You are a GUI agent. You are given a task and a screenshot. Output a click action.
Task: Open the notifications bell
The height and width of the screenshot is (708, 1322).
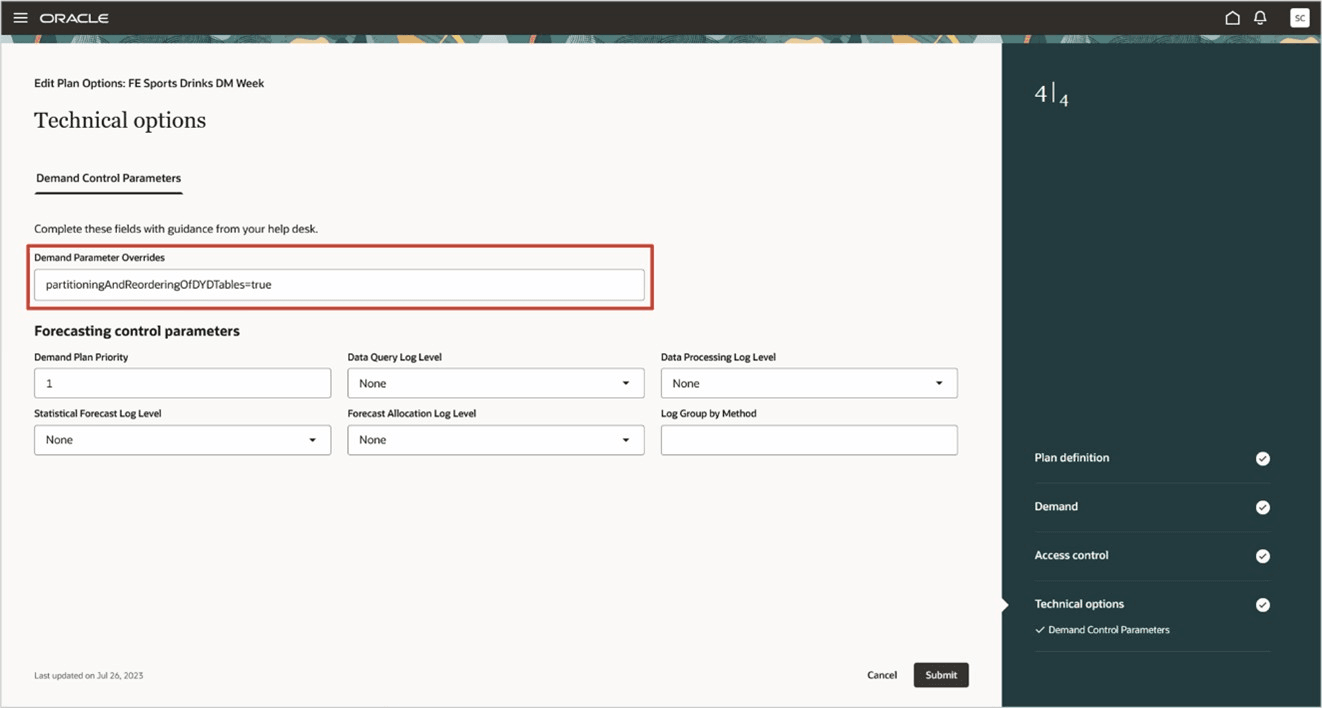point(1260,17)
